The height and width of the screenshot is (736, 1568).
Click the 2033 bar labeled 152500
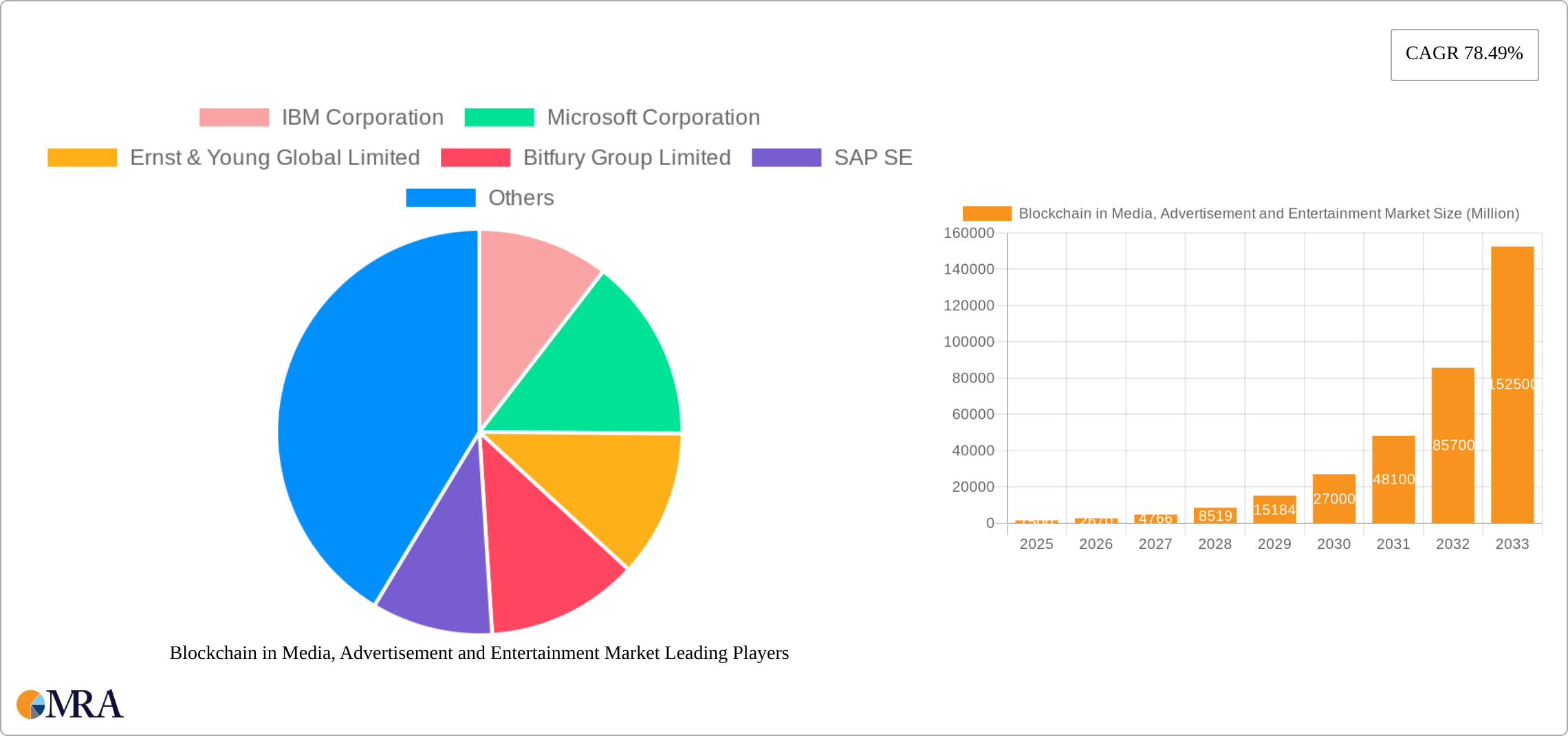pos(1512,385)
